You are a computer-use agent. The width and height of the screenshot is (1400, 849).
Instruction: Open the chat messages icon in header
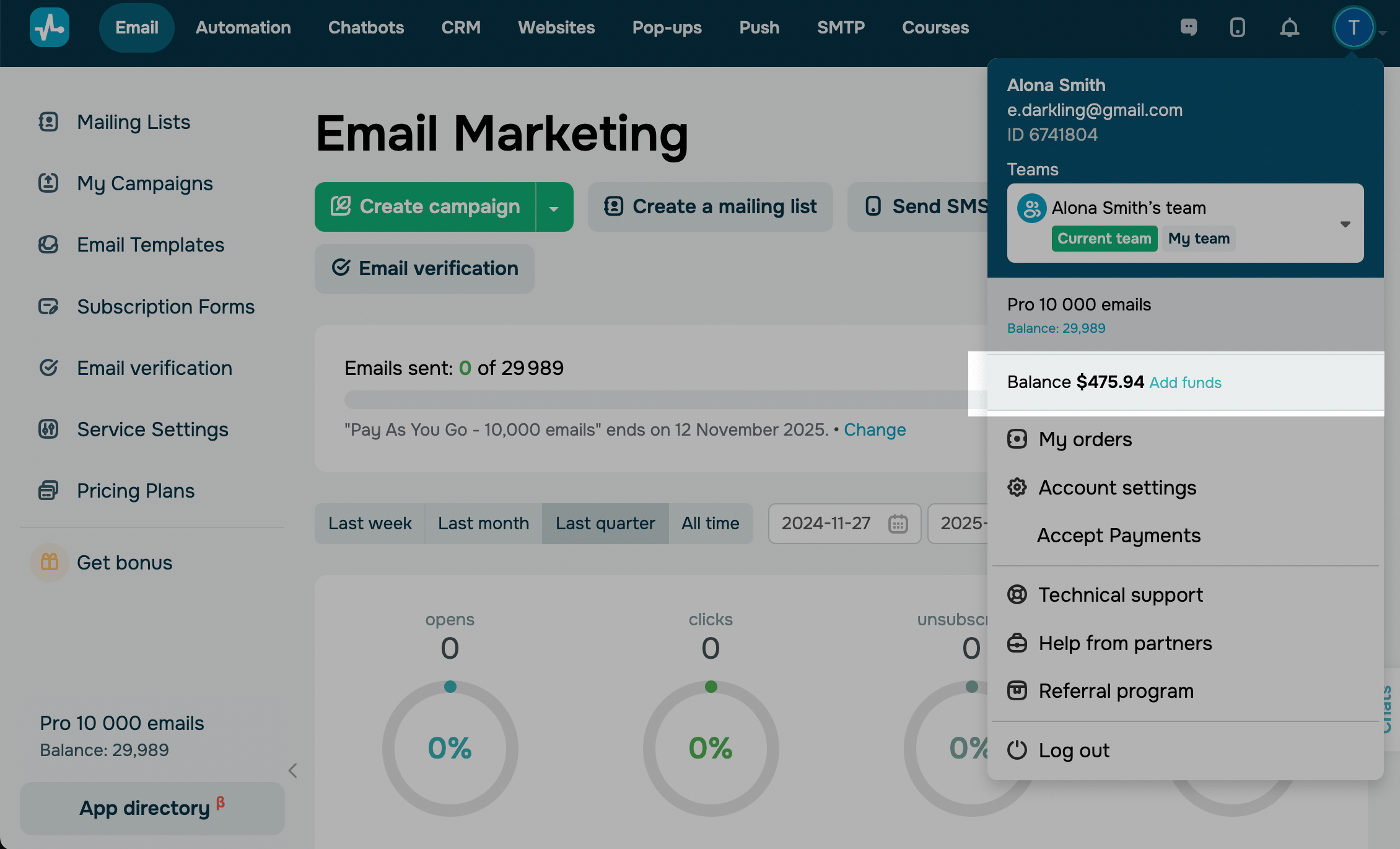click(x=1188, y=27)
